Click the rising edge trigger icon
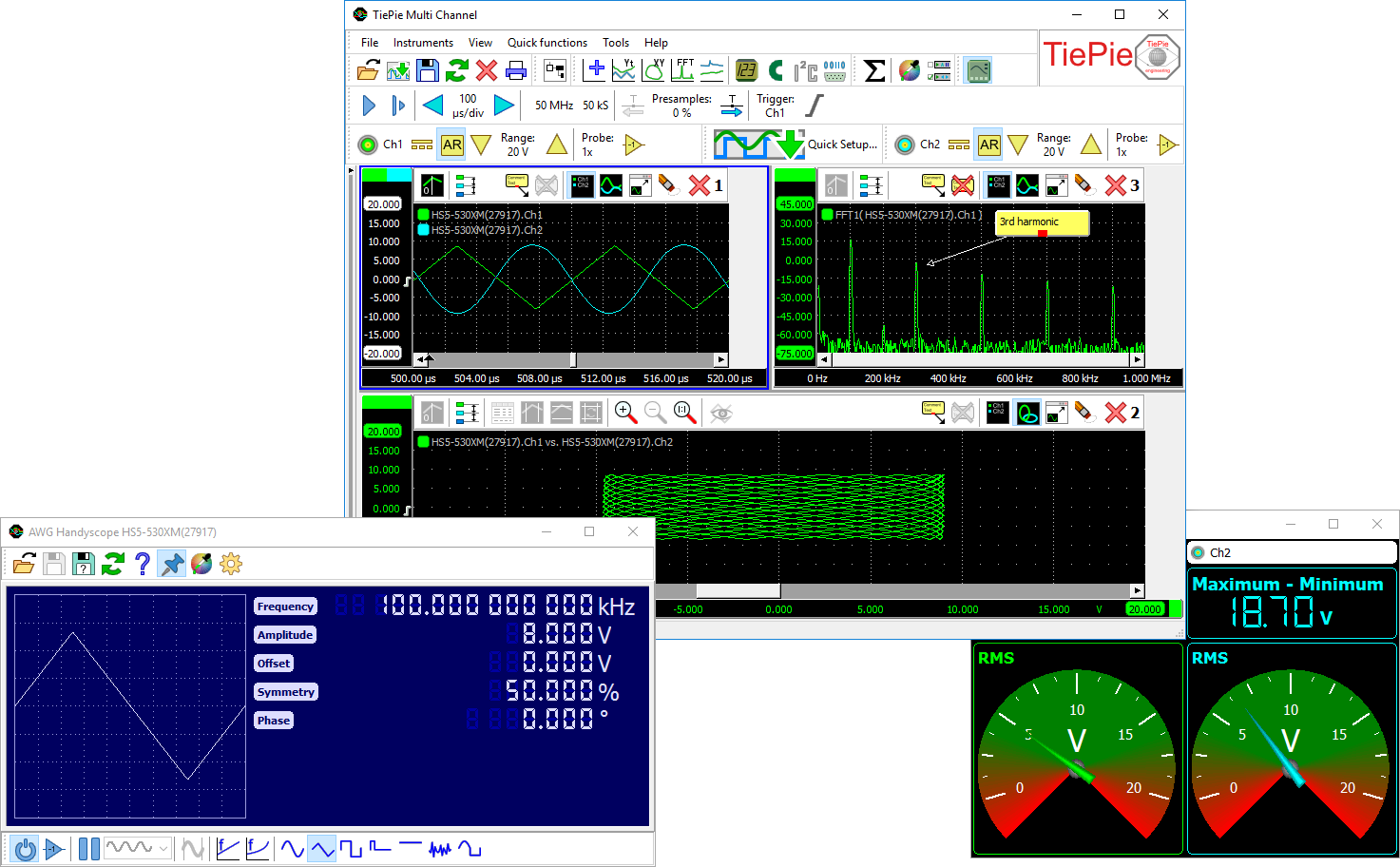Viewport: 1400px width, 867px height. [x=815, y=106]
